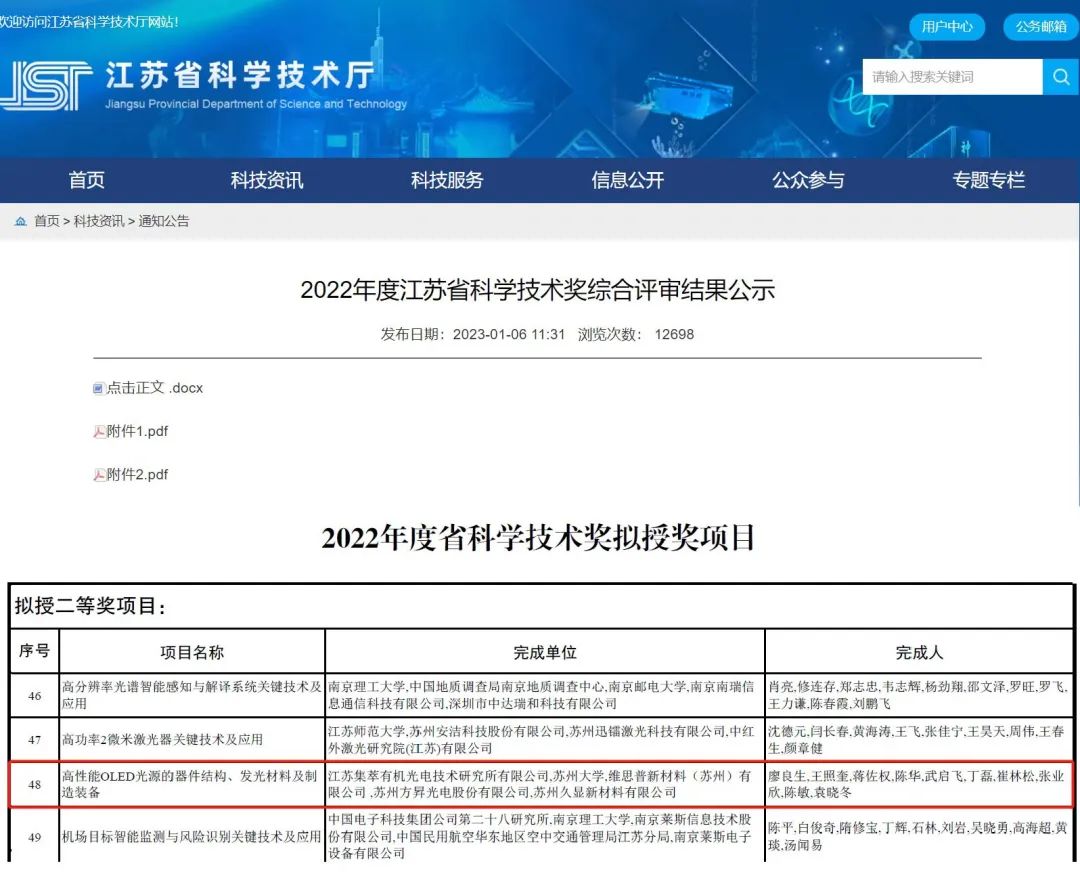Click the article title 2022年度江苏省科学技术奖综合评审结果公示
Image resolution: width=1080 pixels, height=872 pixels.
pos(538,290)
